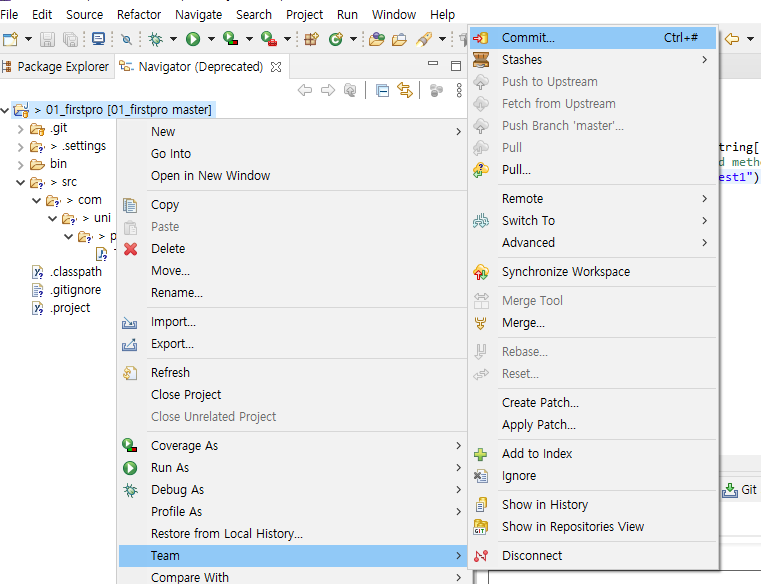Expand the bin folder node

[20, 165]
